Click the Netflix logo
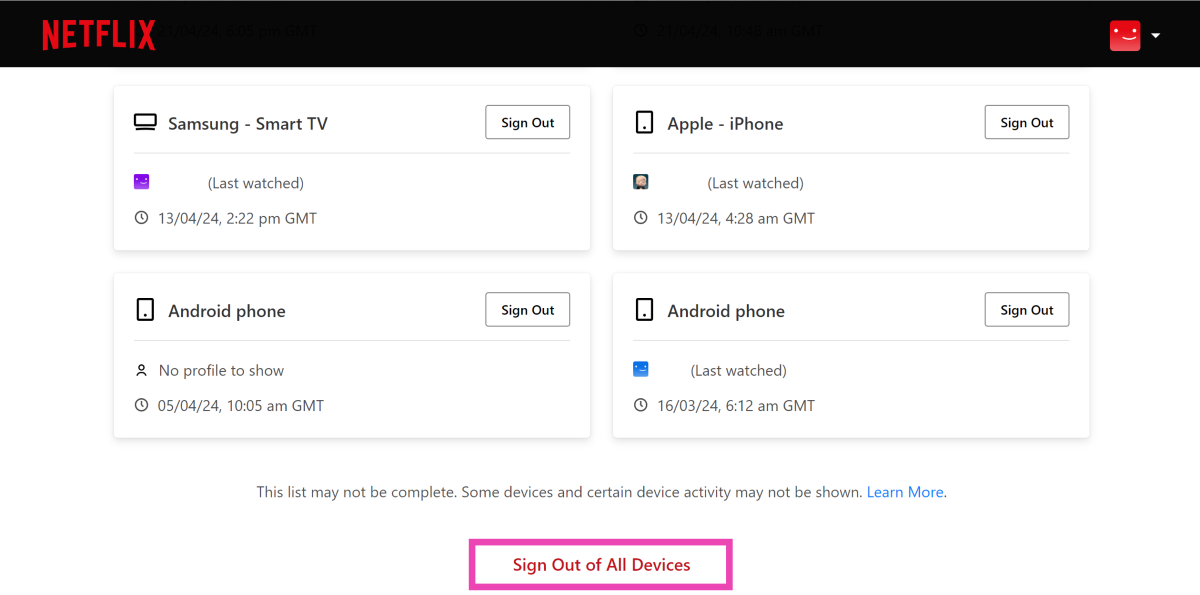This screenshot has height=595, width=1200. 99,35
